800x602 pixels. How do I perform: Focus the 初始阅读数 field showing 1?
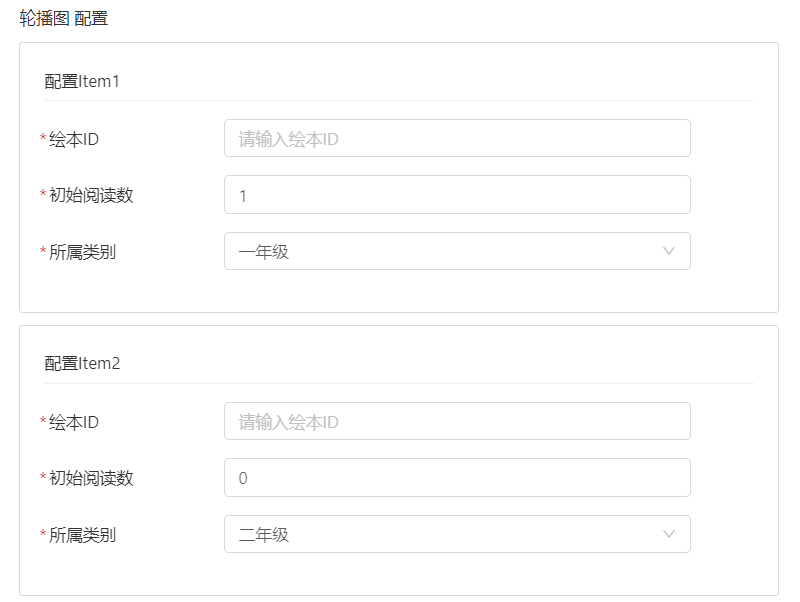457,195
